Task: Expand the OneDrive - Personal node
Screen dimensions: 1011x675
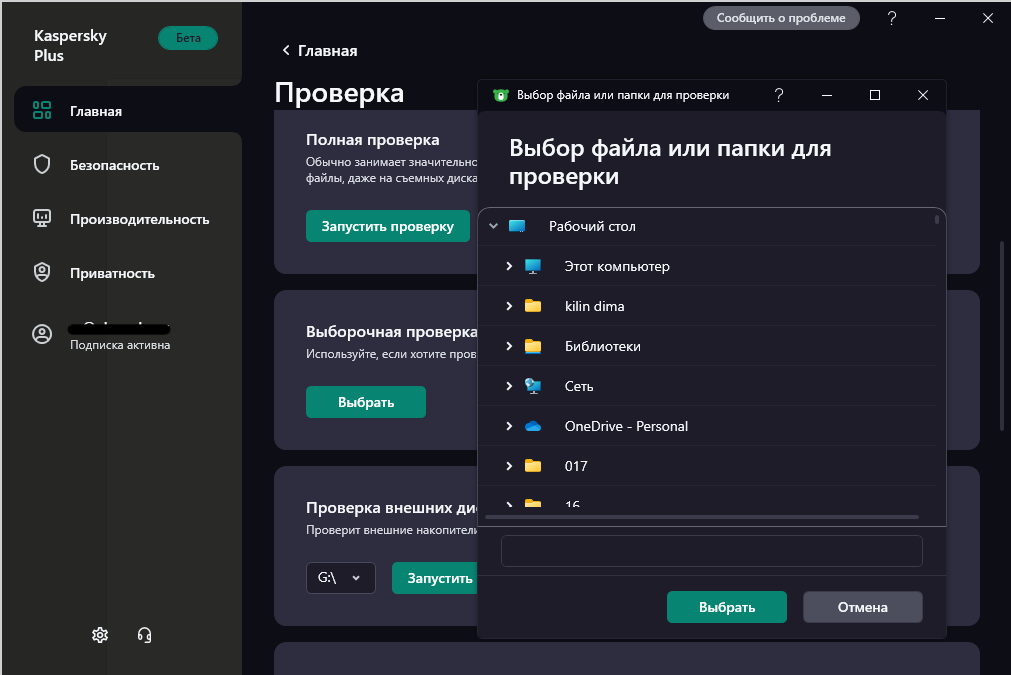Action: pos(509,426)
